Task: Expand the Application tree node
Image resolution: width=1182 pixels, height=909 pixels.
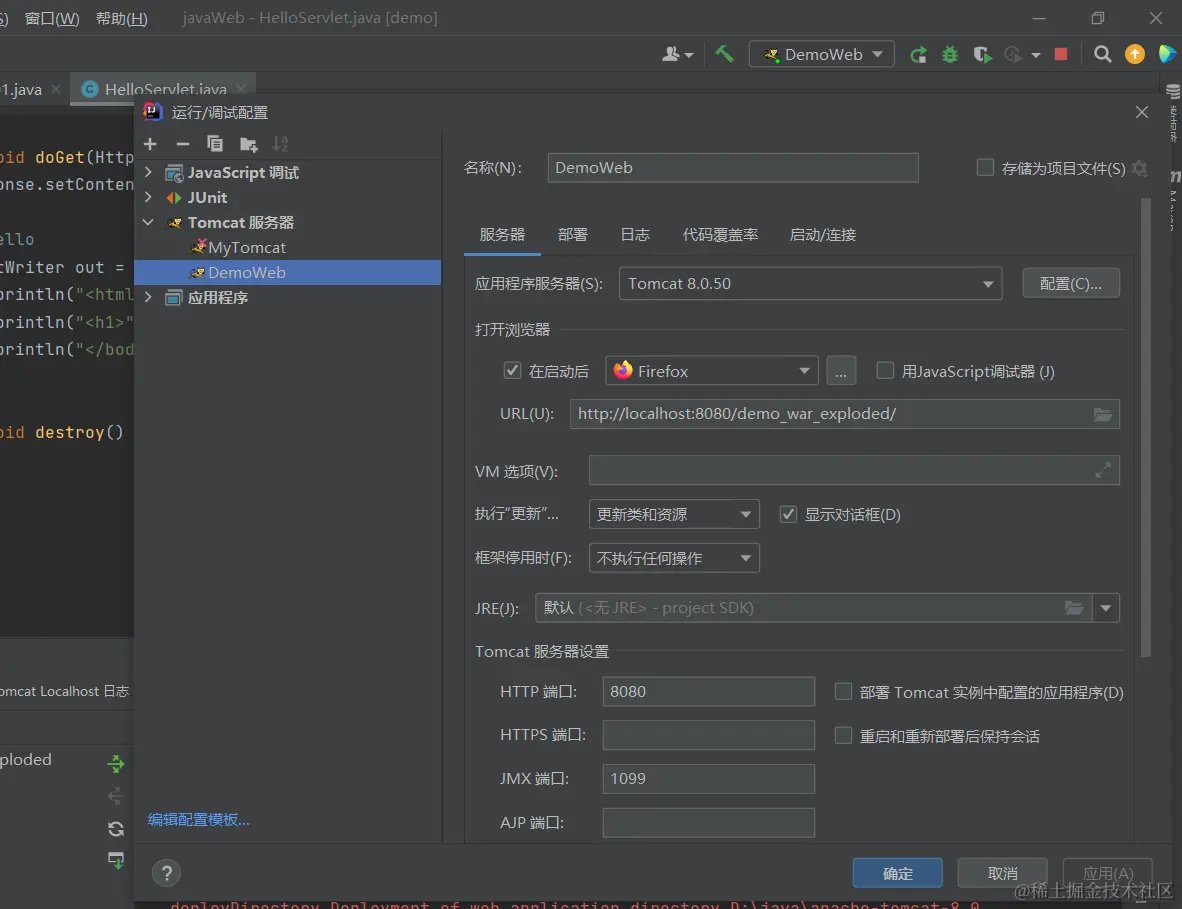Action: click(x=149, y=298)
